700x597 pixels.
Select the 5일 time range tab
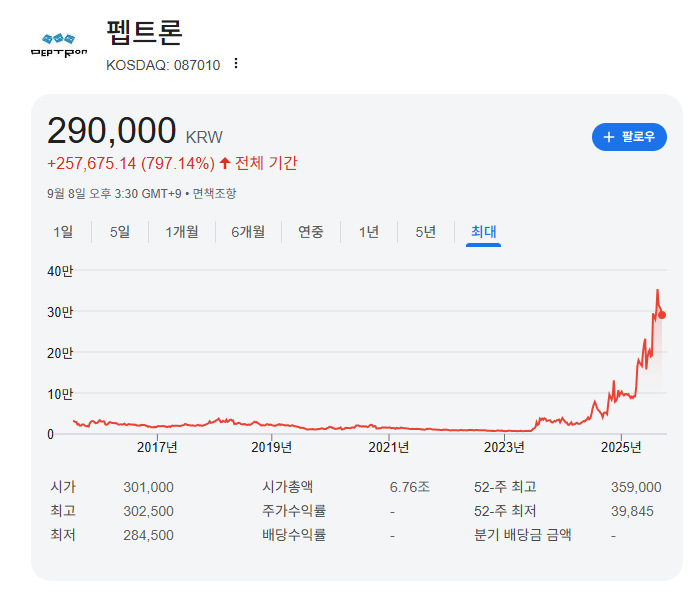pos(120,232)
